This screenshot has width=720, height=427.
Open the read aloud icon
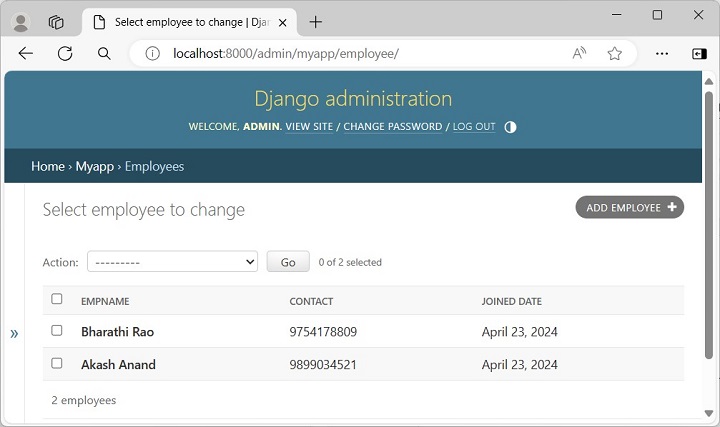pyautogui.click(x=579, y=54)
